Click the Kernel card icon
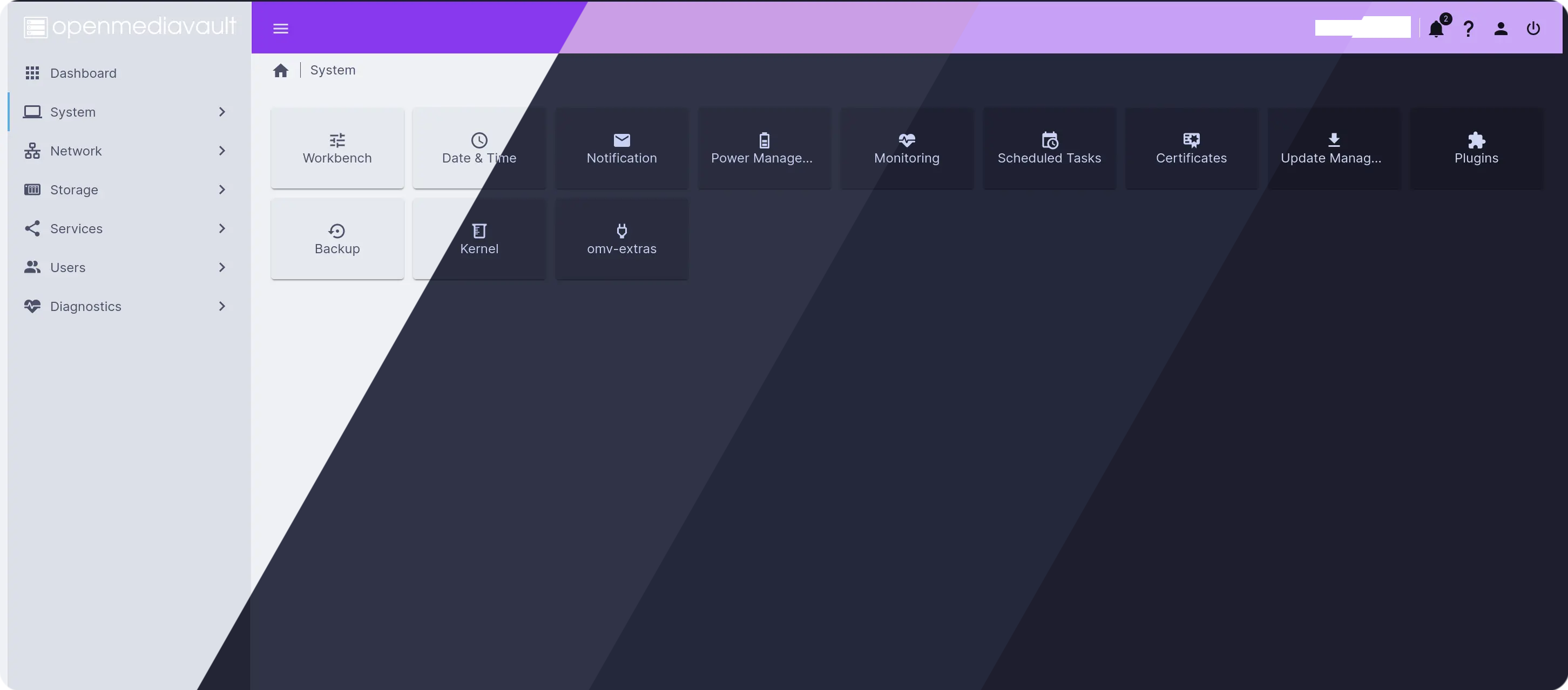Viewport: 1568px width, 690px height. [x=479, y=231]
